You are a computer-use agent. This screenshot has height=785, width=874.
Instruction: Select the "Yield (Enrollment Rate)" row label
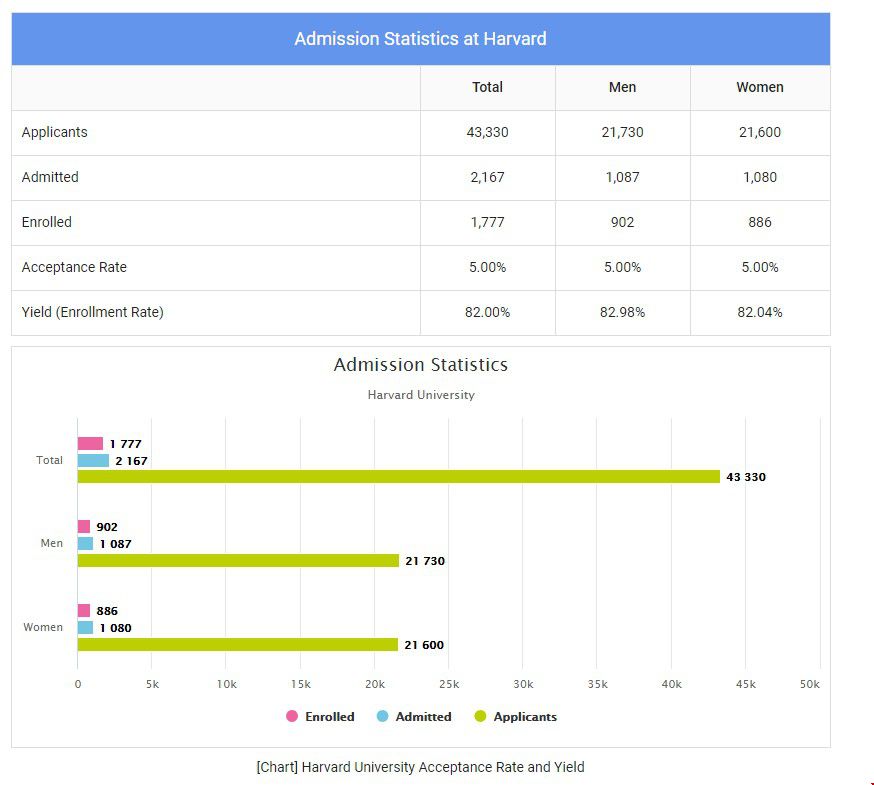point(93,312)
